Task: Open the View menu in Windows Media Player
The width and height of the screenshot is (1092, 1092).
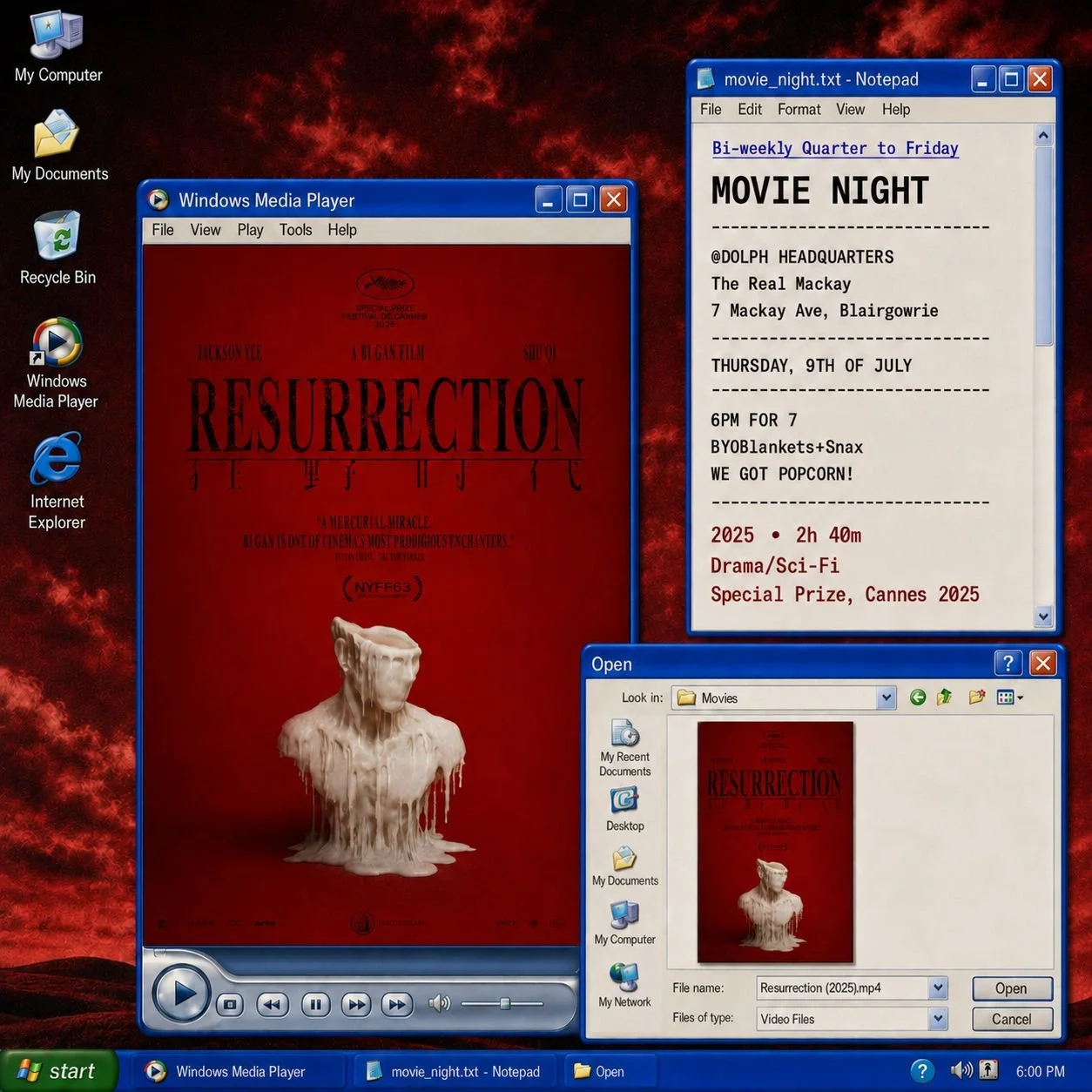Action: tap(206, 230)
